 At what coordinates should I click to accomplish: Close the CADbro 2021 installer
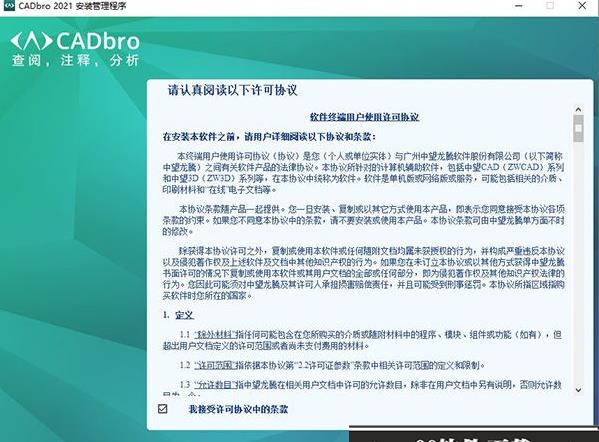pyautogui.click(x=582, y=6)
